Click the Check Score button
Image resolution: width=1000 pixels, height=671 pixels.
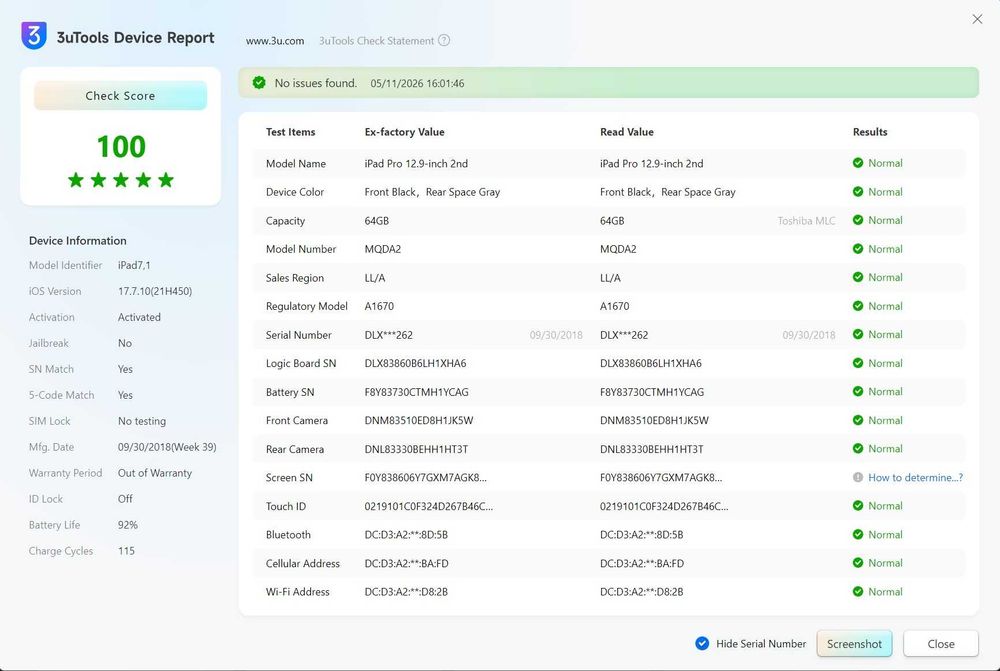point(121,96)
